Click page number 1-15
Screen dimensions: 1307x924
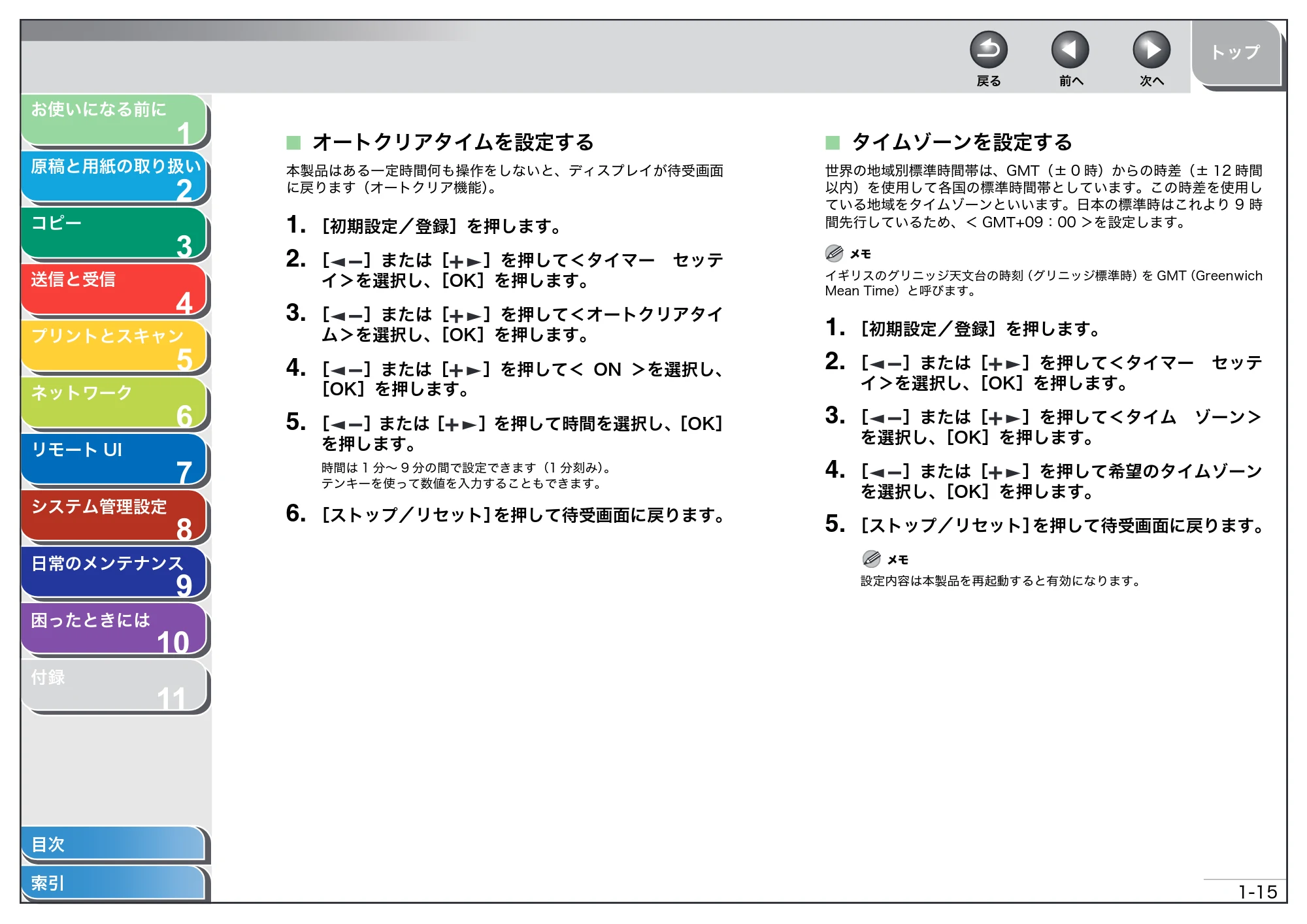pos(1257,892)
